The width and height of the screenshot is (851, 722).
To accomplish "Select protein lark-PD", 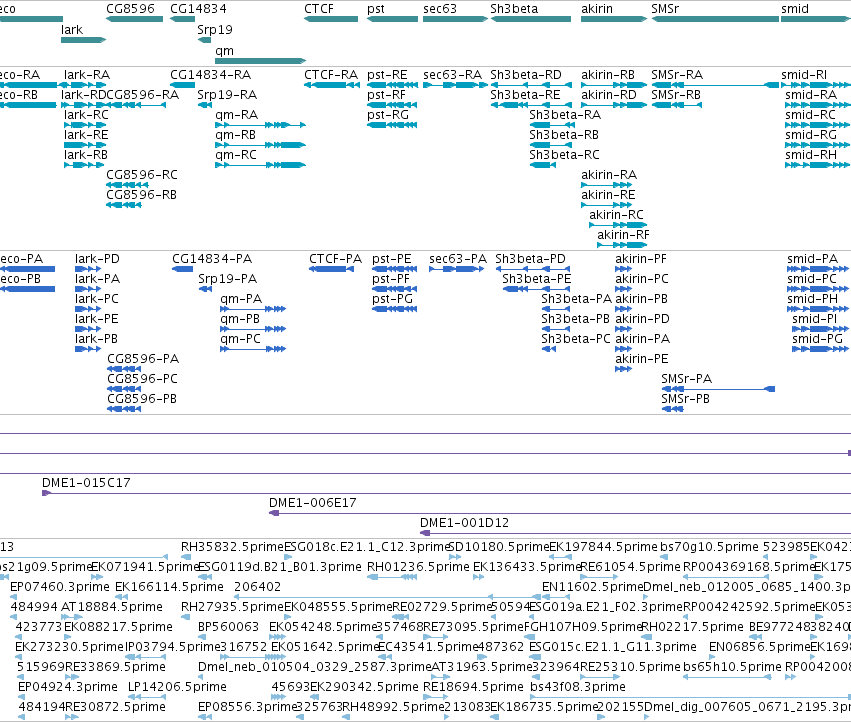I will [97, 259].
